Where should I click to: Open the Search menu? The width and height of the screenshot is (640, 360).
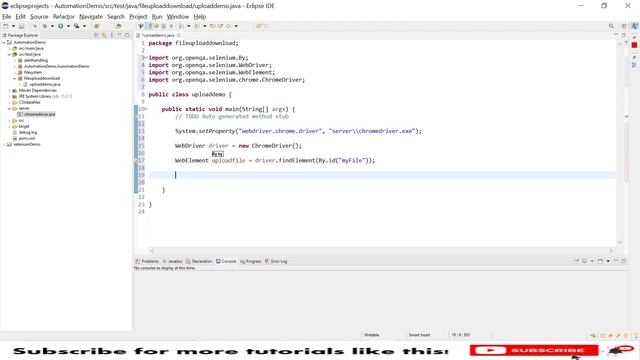(x=116, y=17)
